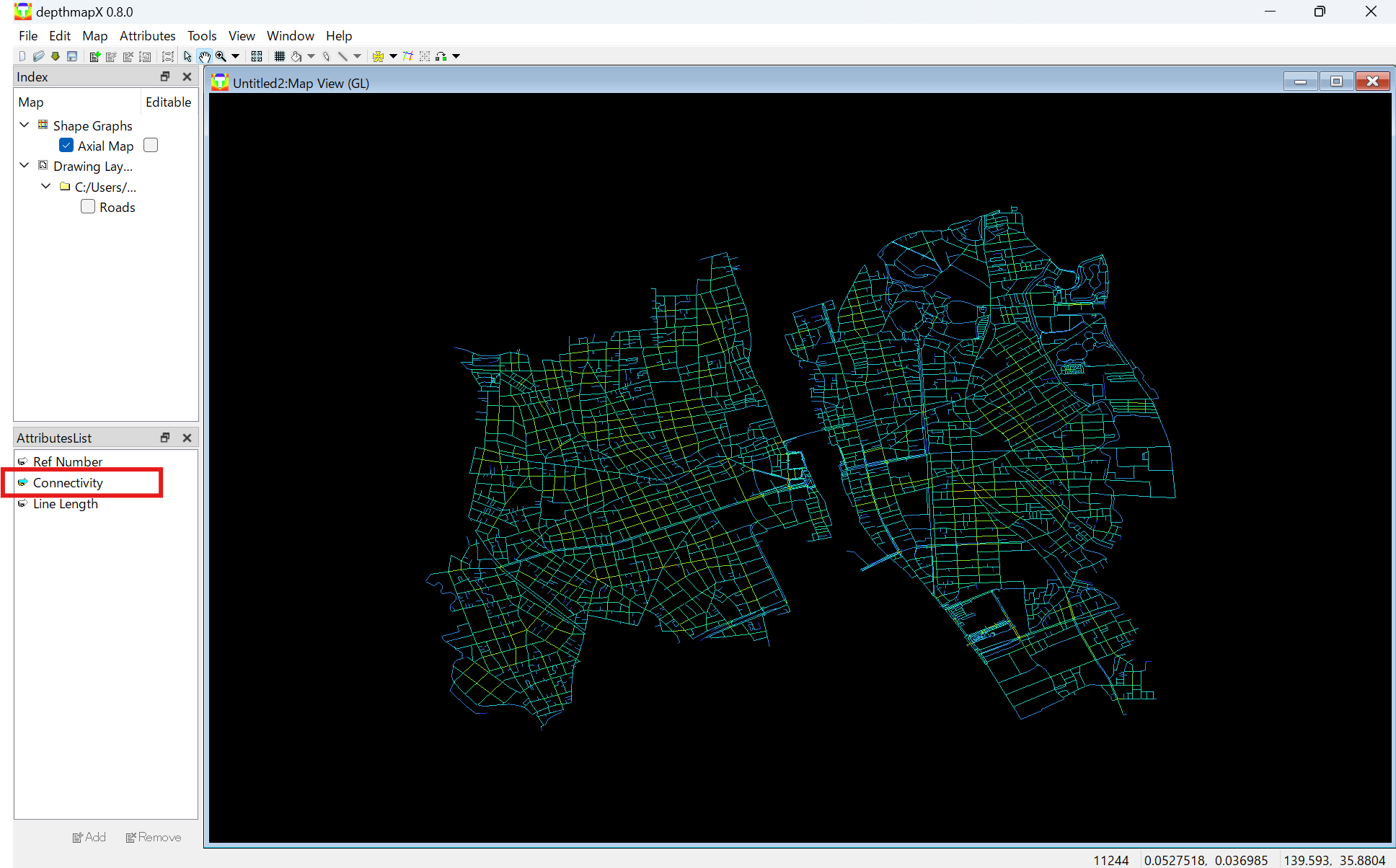
Task: Select the Pan tool in the toolbar
Action: point(205,56)
